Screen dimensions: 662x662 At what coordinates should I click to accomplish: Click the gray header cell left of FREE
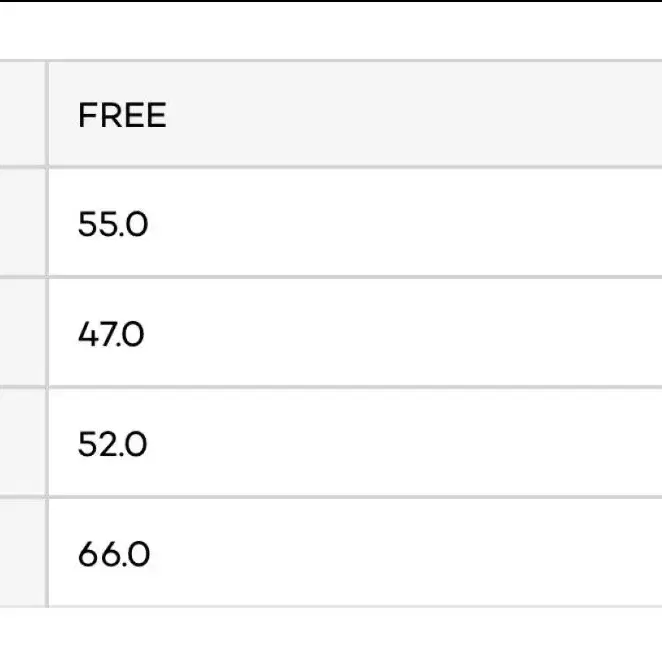pos(22,114)
